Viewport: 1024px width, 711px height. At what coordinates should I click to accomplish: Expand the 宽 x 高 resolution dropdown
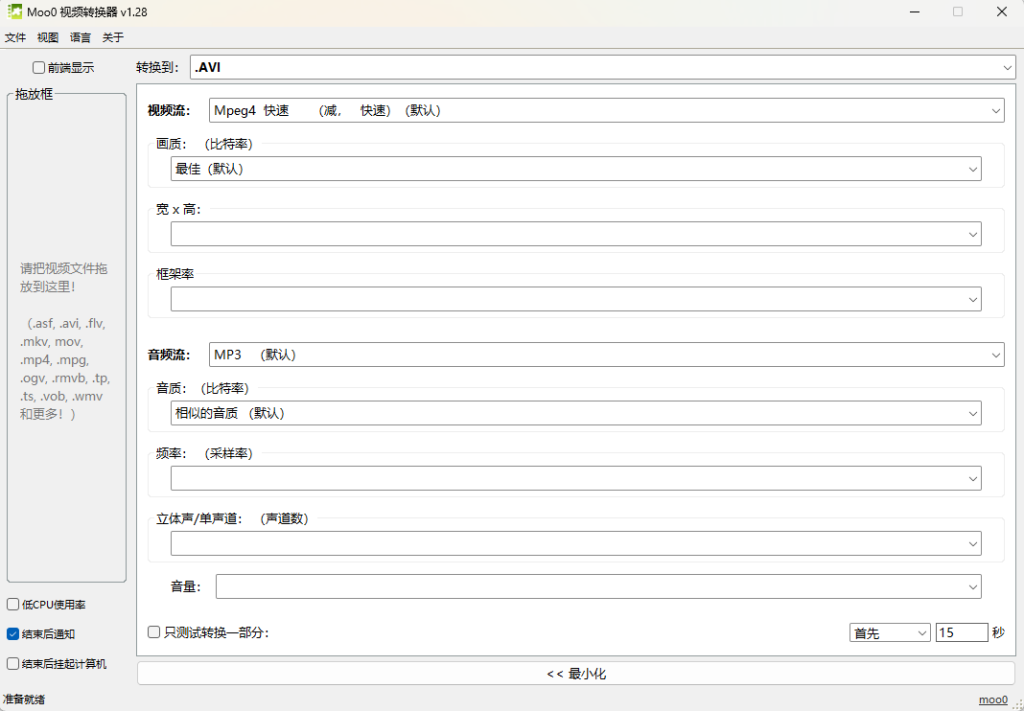point(575,234)
